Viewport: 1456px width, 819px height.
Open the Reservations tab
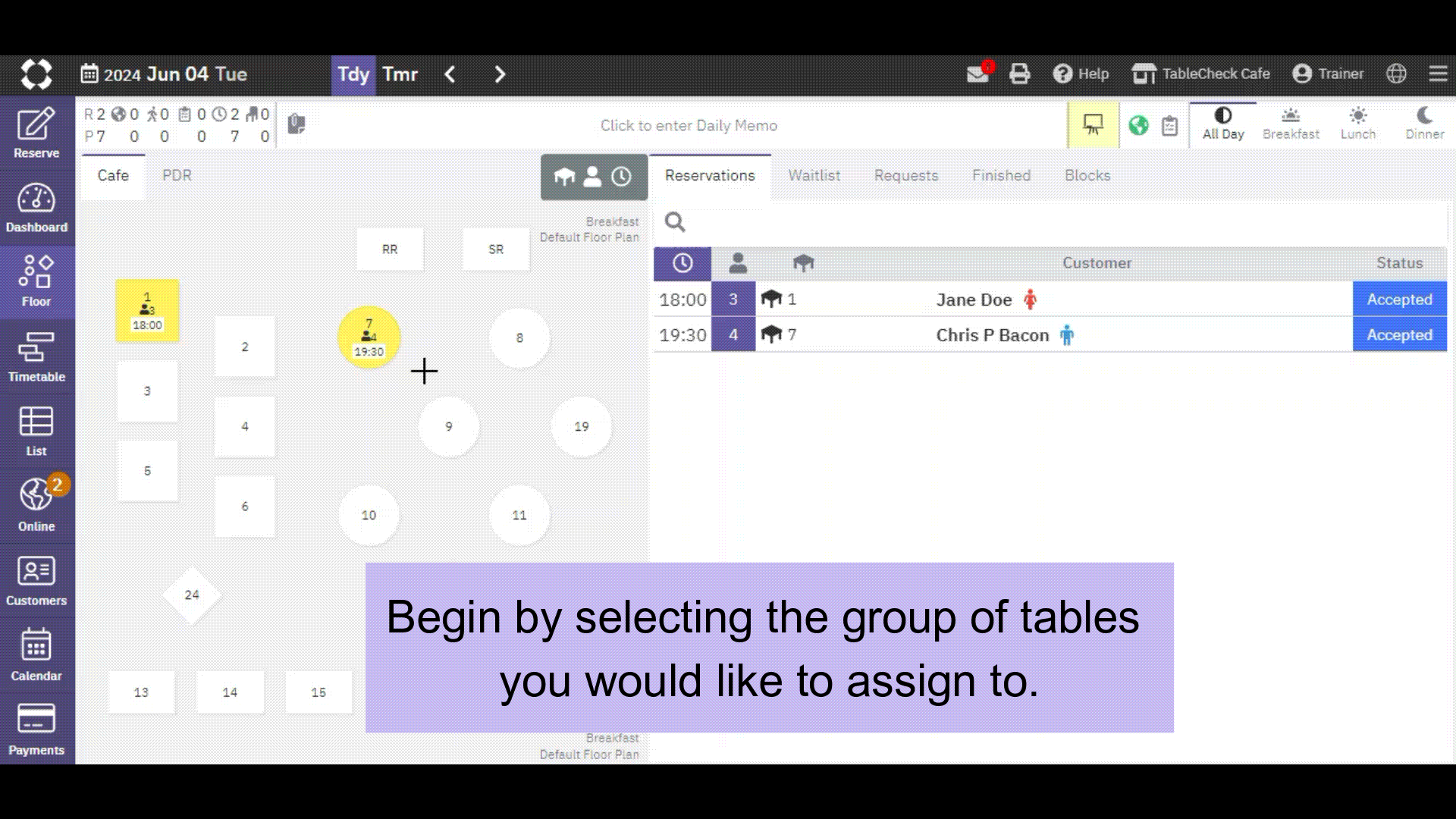[x=710, y=176]
